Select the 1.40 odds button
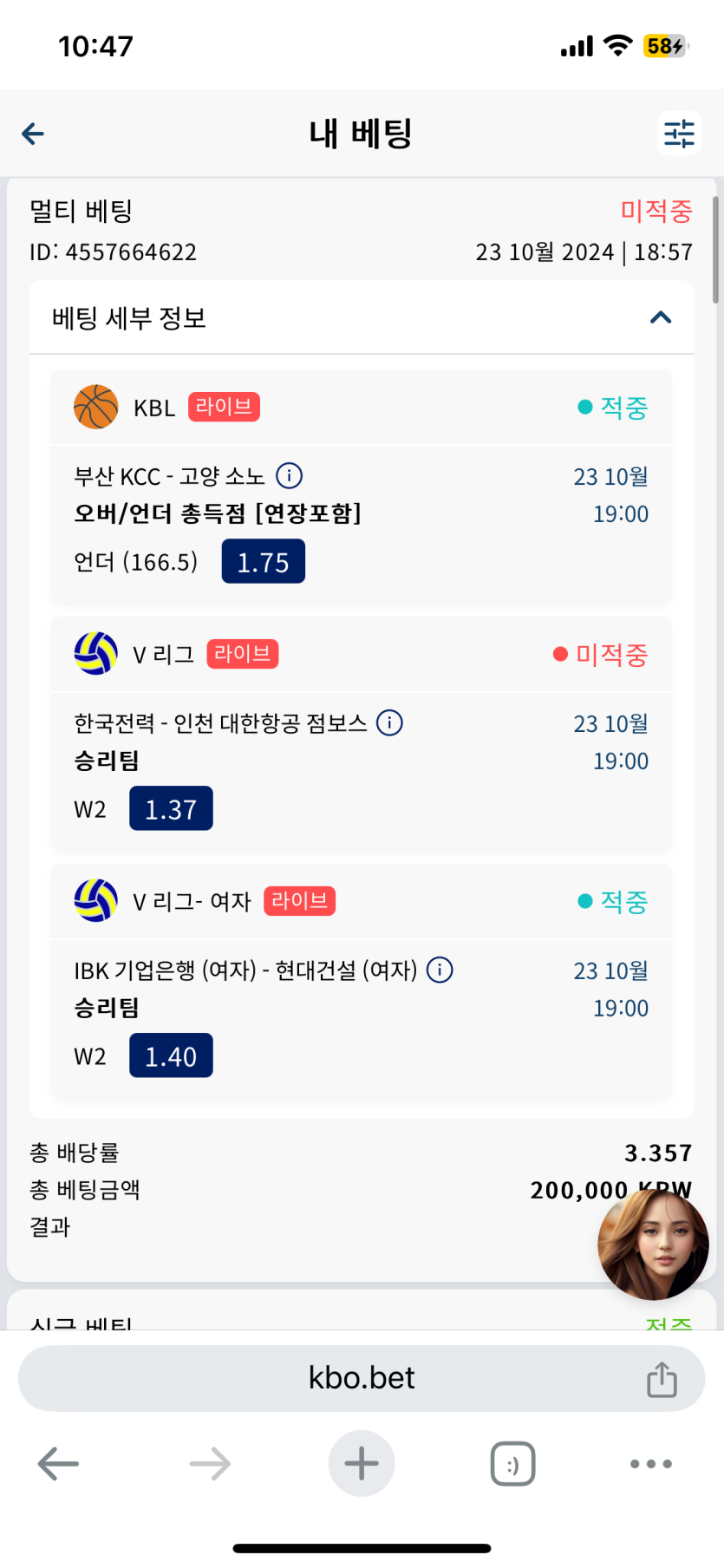 pos(171,1055)
